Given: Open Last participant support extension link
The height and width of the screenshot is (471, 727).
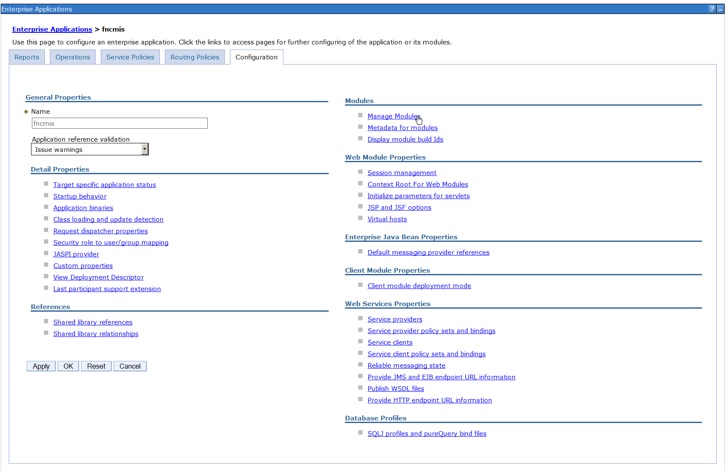Looking at the screenshot, I should [107, 289].
